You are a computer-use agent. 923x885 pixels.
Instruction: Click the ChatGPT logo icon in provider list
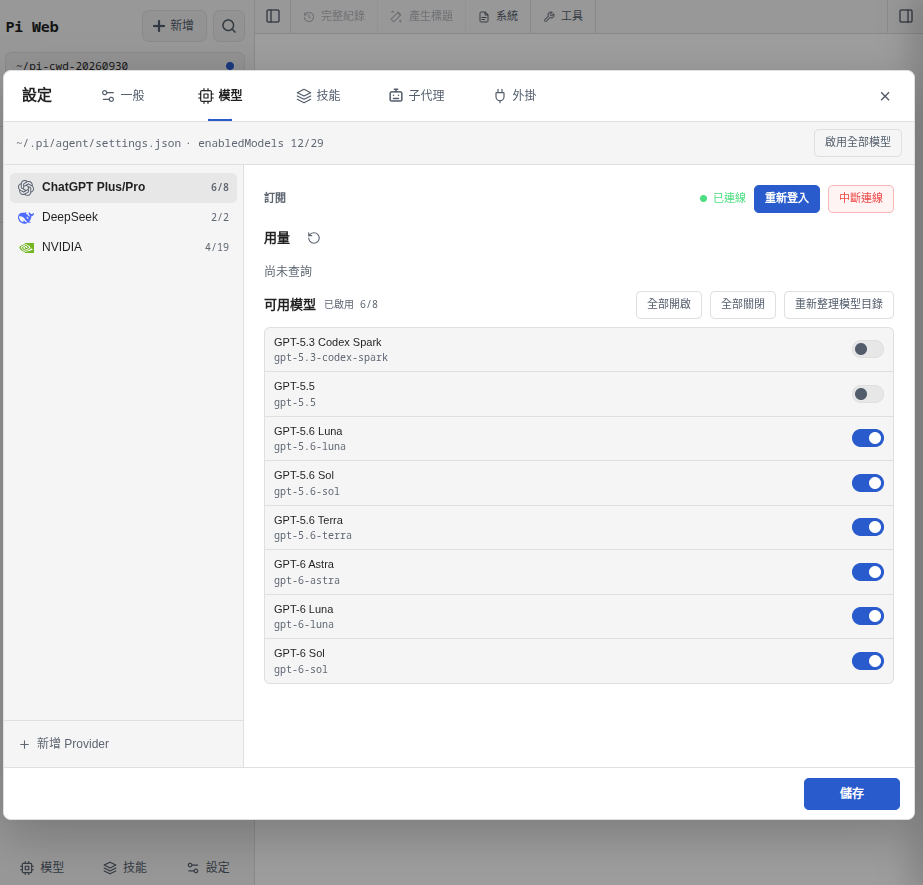[26, 187]
